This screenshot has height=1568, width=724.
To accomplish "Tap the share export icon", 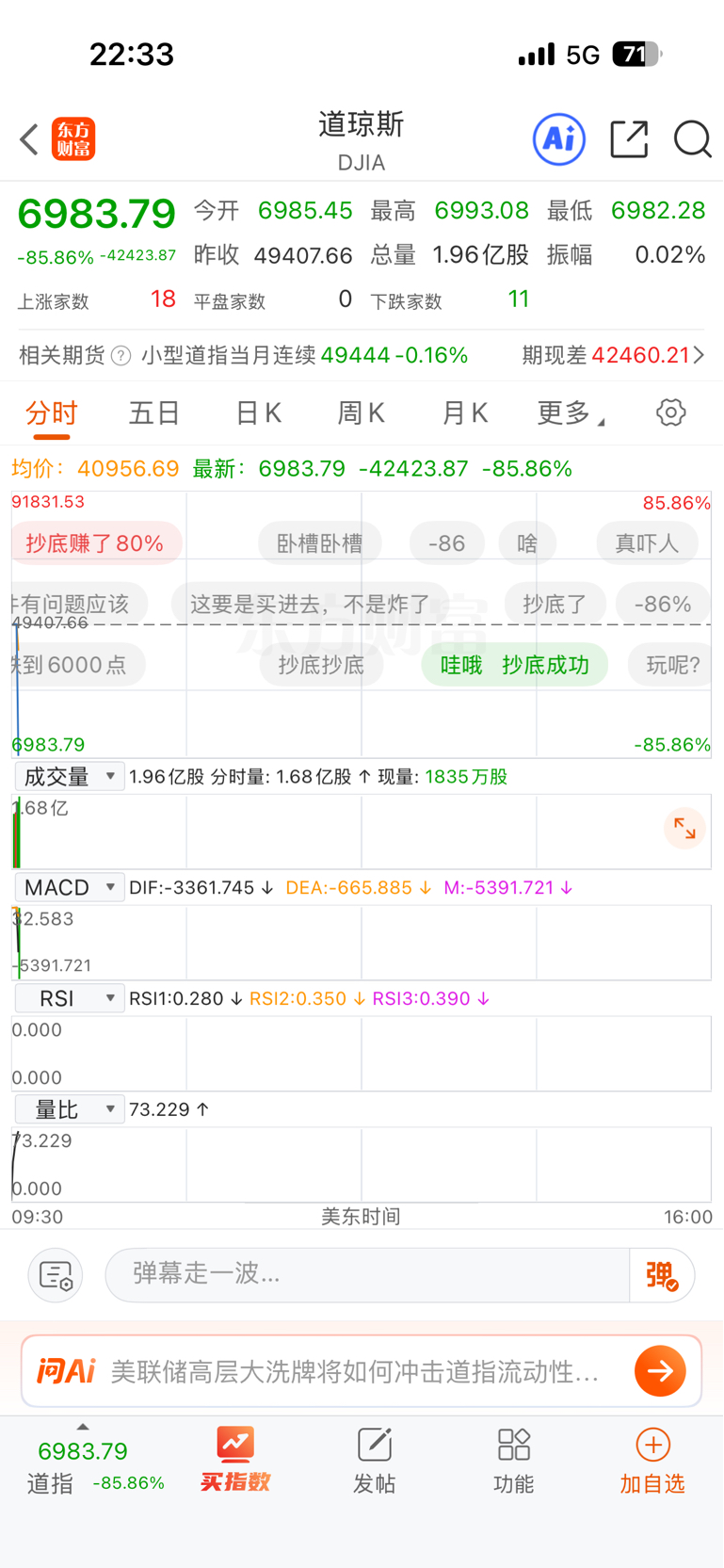I will click(x=629, y=139).
